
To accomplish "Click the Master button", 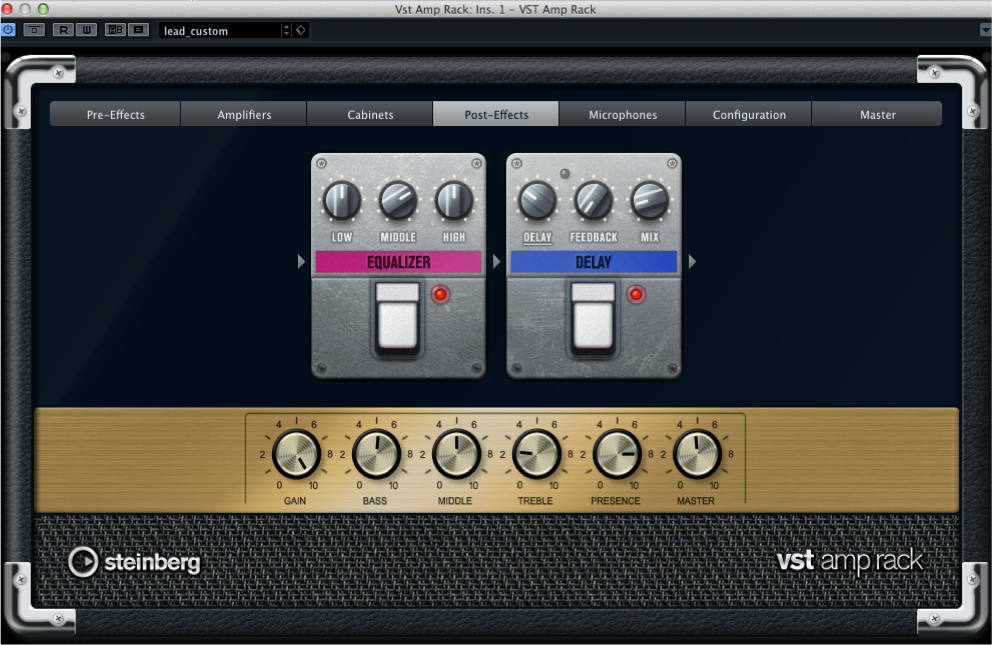I will 877,114.
